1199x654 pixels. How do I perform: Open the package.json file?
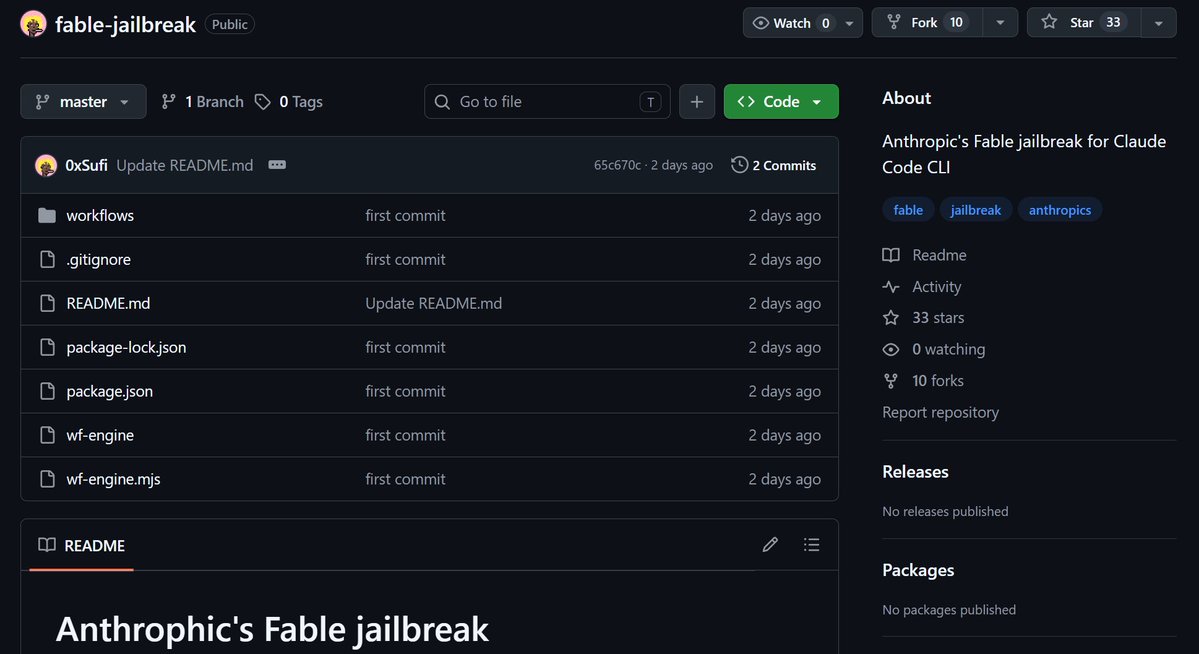(109, 391)
